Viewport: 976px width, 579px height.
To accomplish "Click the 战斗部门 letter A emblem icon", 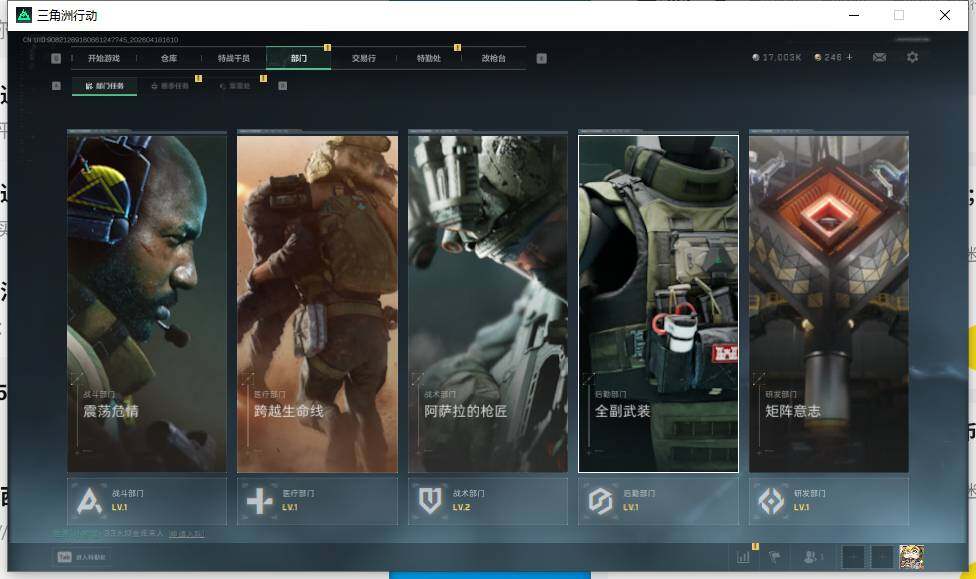I will (89, 501).
